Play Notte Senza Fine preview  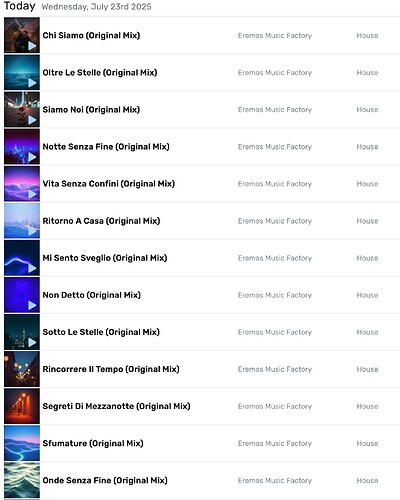tap(32, 157)
